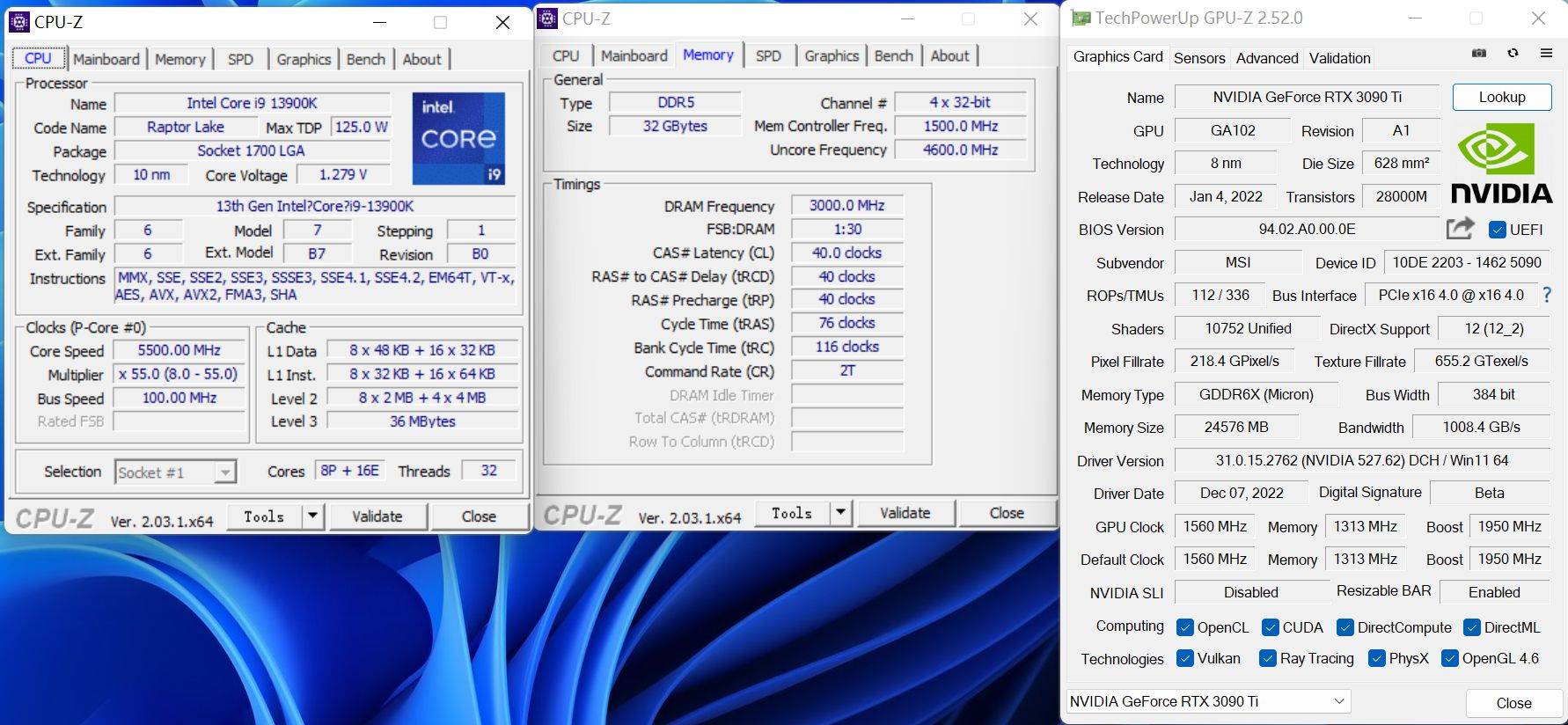Open SPD tab in Memory window
The width and height of the screenshot is (1568, 725).
click(768, 55)
